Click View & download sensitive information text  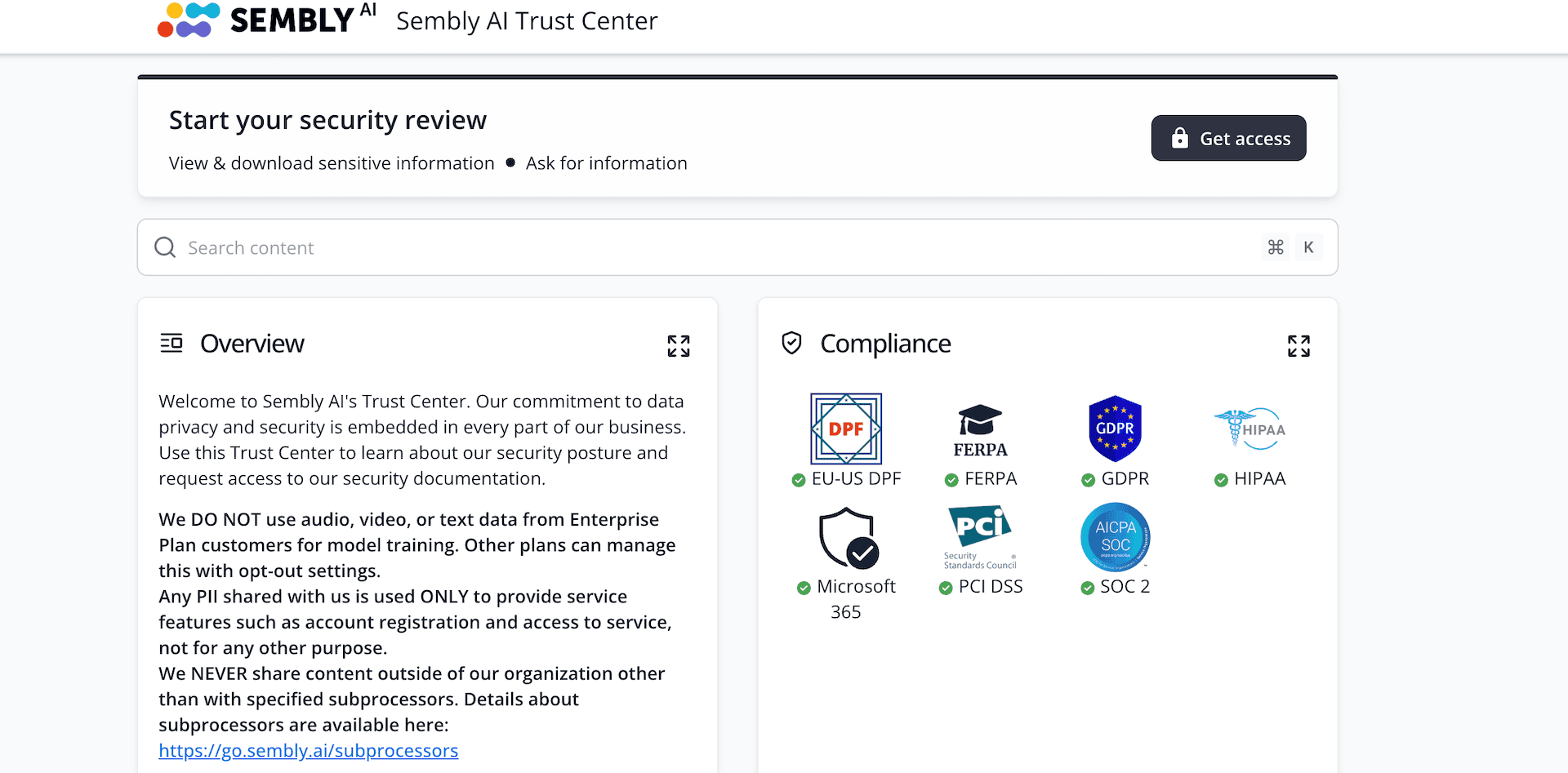[x=332, y=163]
